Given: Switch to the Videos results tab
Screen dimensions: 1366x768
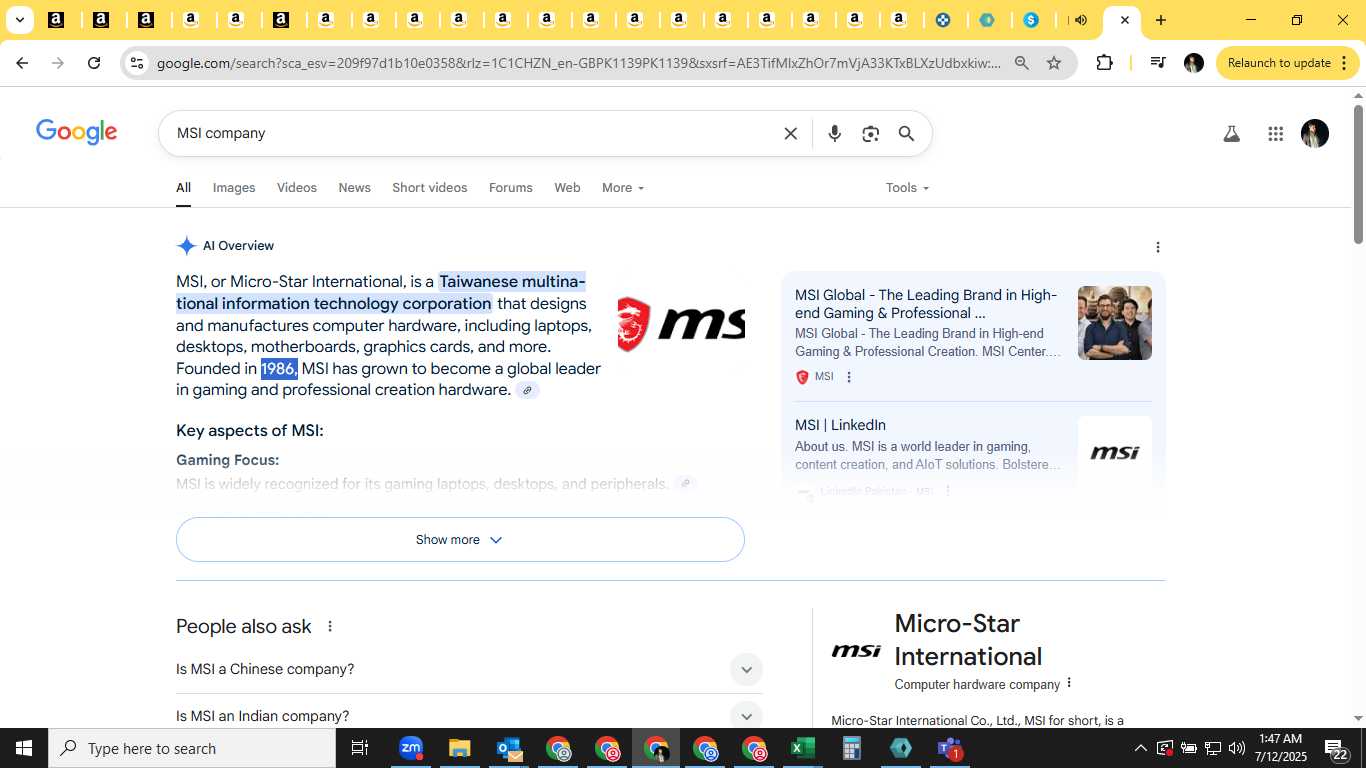Looking at the screenshot, I should pos(297,188).
